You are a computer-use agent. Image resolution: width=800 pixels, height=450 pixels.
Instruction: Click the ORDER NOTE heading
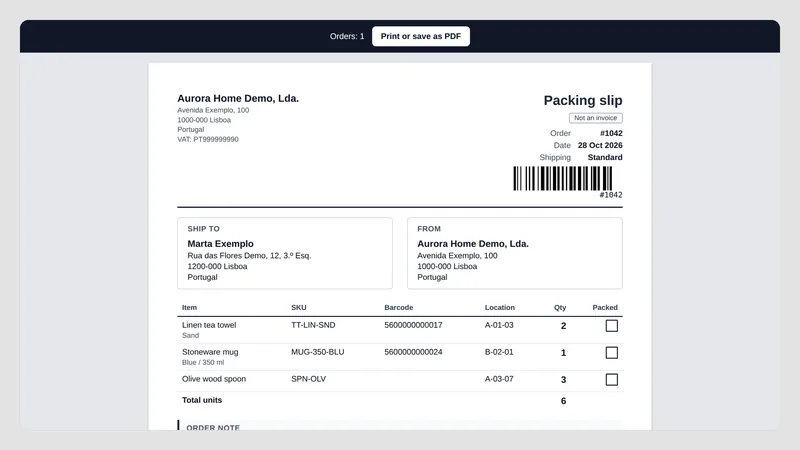(x=213, y=428)
